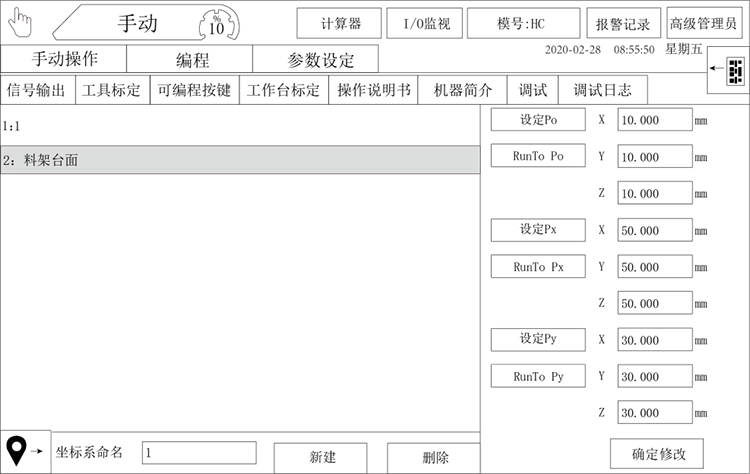
Task: Open the 工具标定 sub-tab
Action: click(111, 90)
